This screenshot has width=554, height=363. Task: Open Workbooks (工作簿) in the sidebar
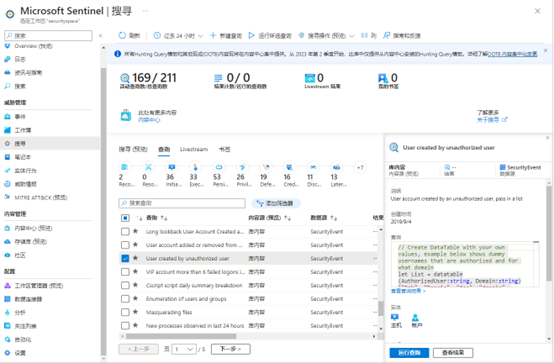18,130
